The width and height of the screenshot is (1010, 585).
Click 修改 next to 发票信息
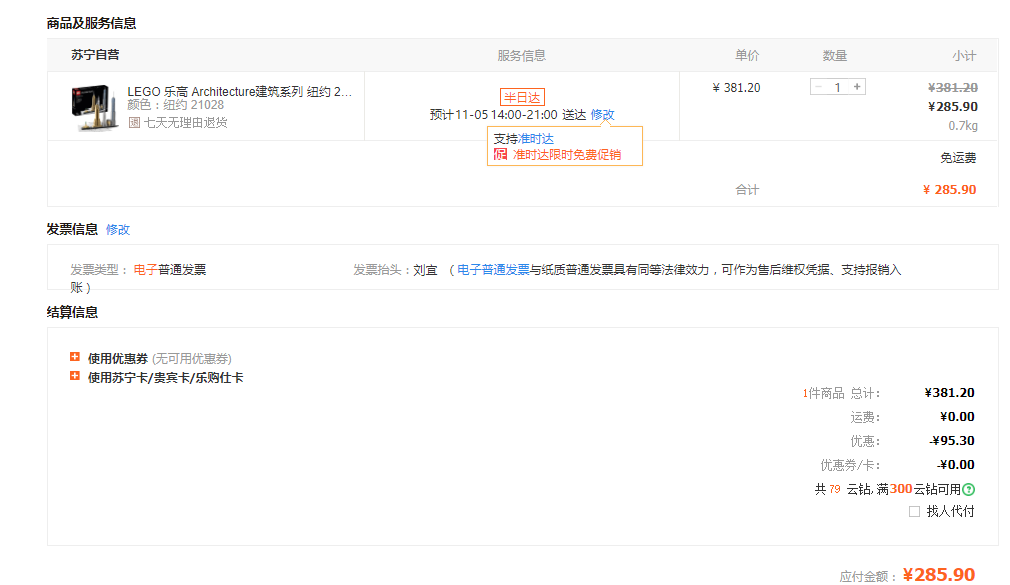click(118, 229)
